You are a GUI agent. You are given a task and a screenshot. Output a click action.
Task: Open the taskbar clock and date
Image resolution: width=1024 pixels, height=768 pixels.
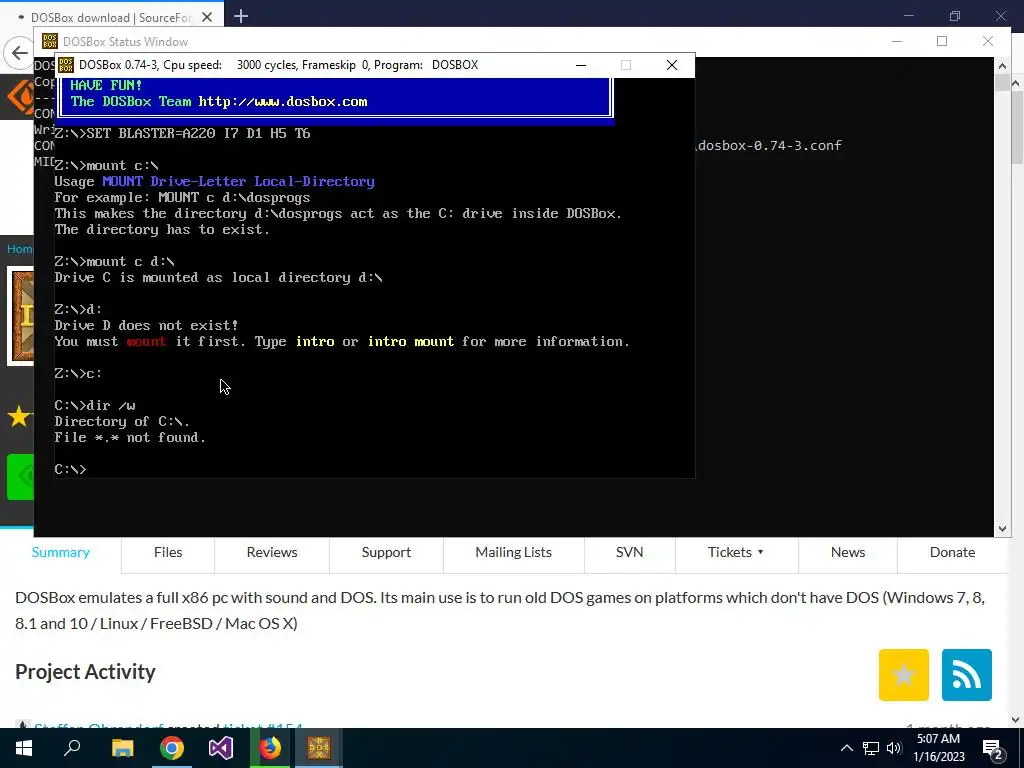click(x=938, y=748)
